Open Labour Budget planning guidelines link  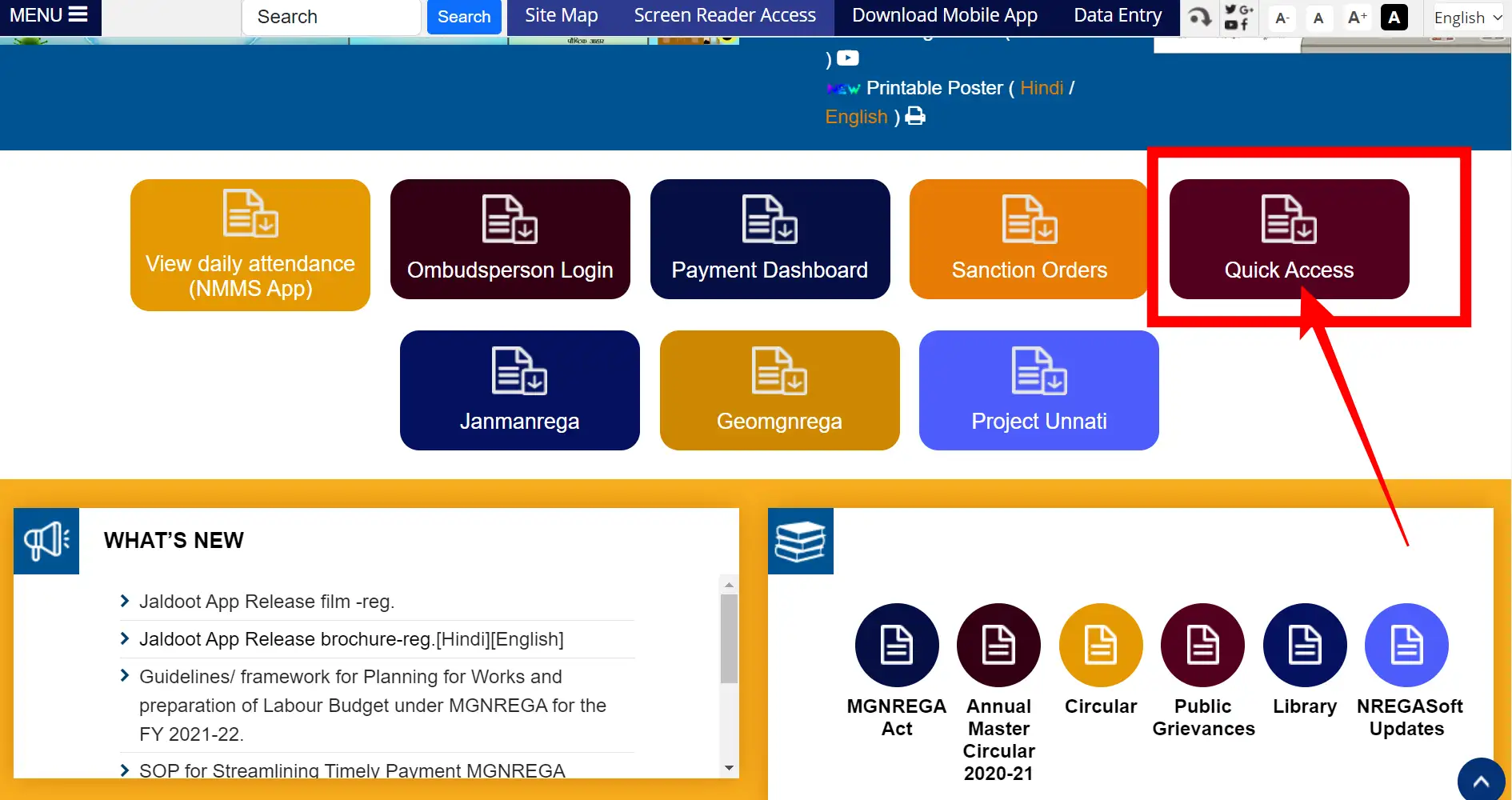[373, 706]
